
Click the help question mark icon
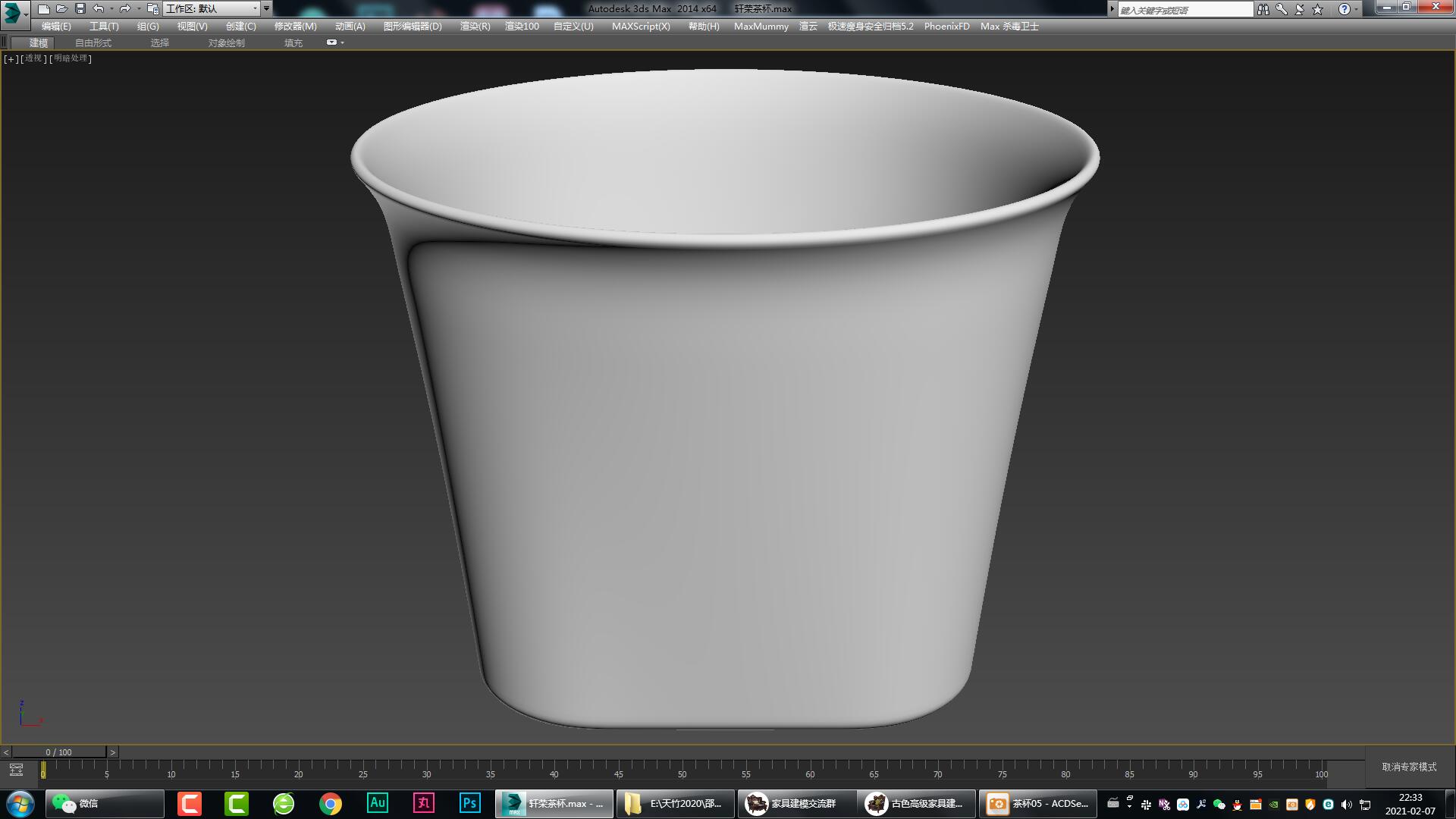[x=1346, y=8]
